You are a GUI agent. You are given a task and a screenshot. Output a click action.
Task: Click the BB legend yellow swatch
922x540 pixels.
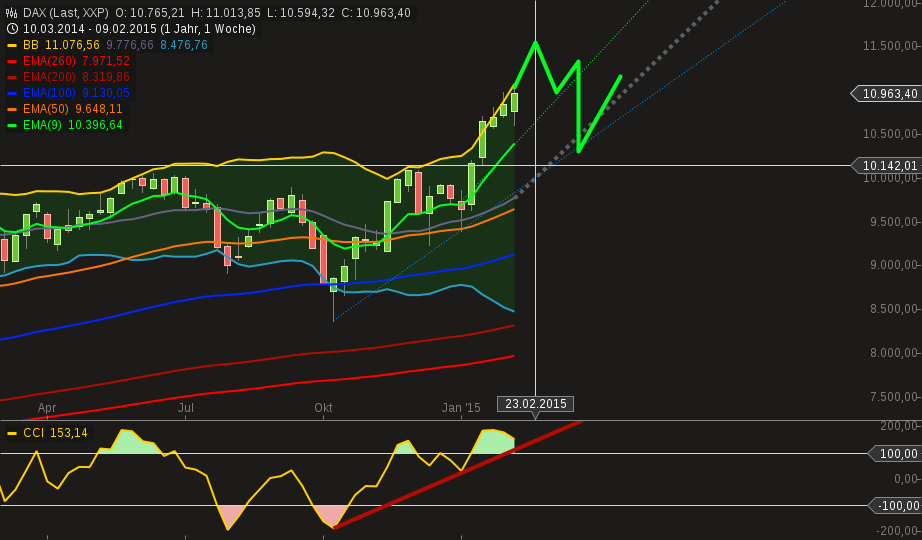click(x=12, y=45)
